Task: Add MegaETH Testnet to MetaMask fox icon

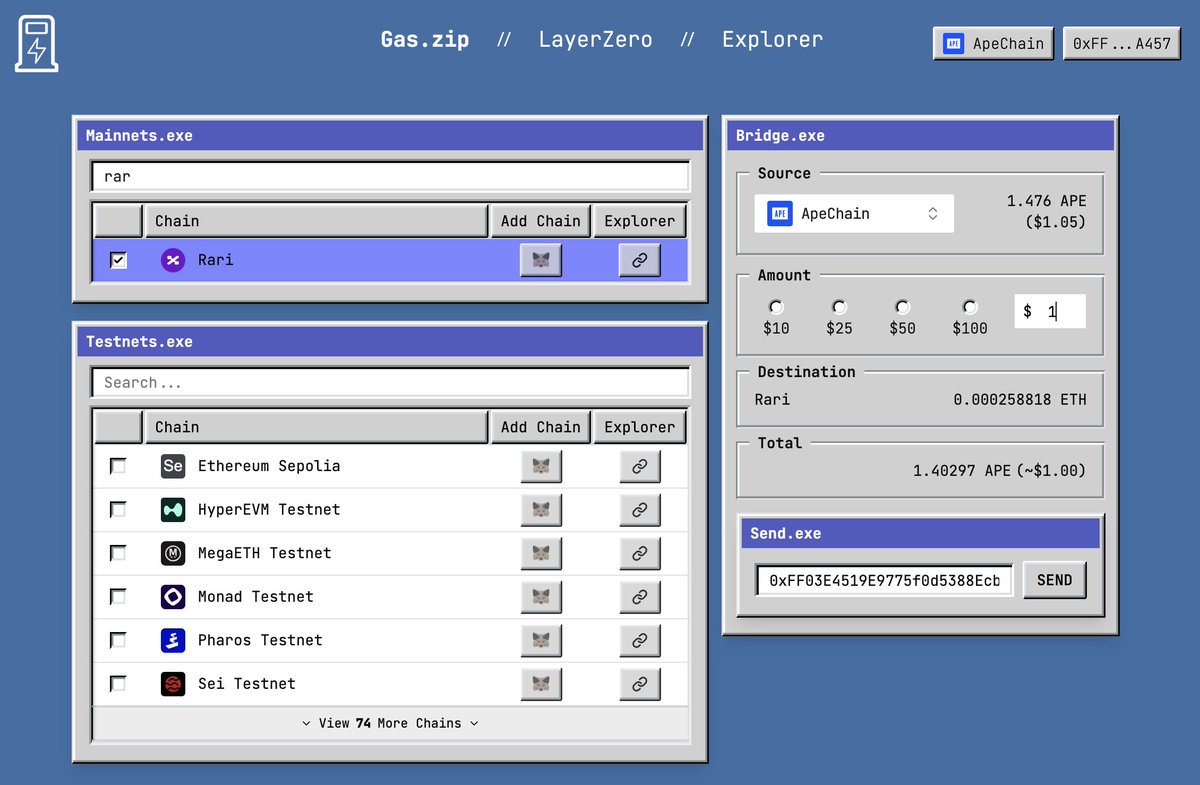Action: [x=541, y=553]
